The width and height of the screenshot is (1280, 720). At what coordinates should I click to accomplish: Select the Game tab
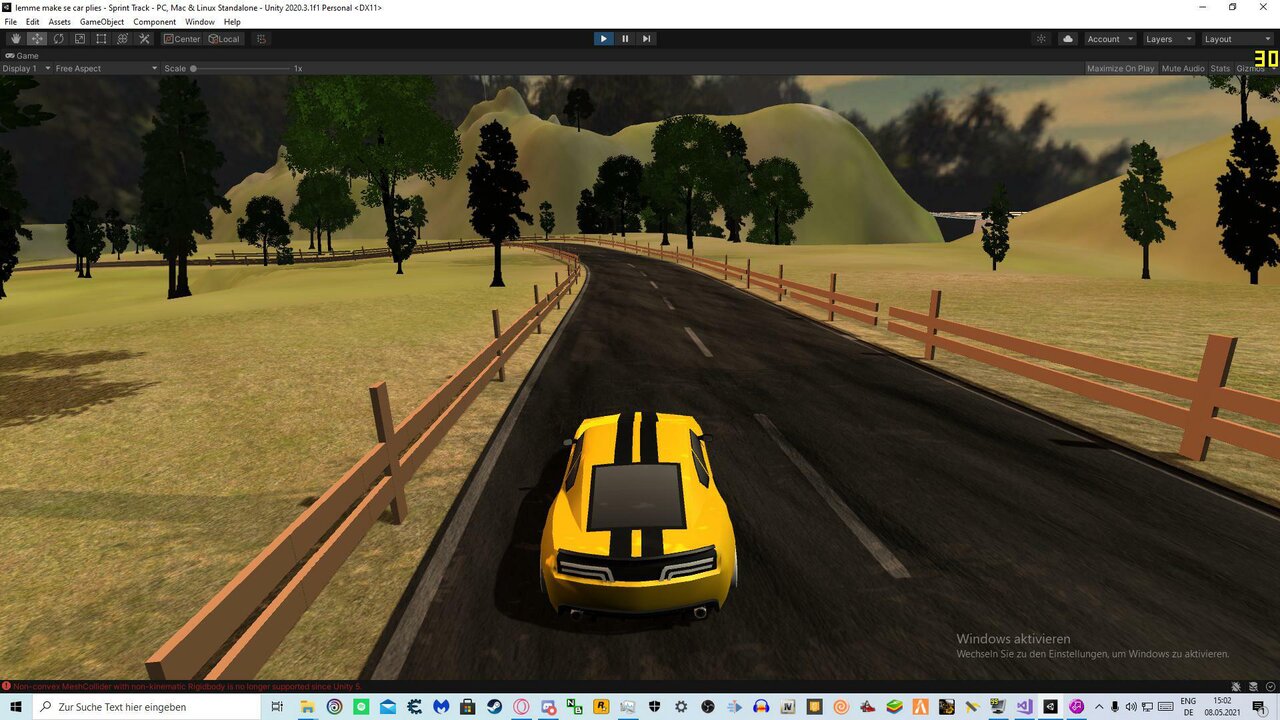click(x=23, y=56)
